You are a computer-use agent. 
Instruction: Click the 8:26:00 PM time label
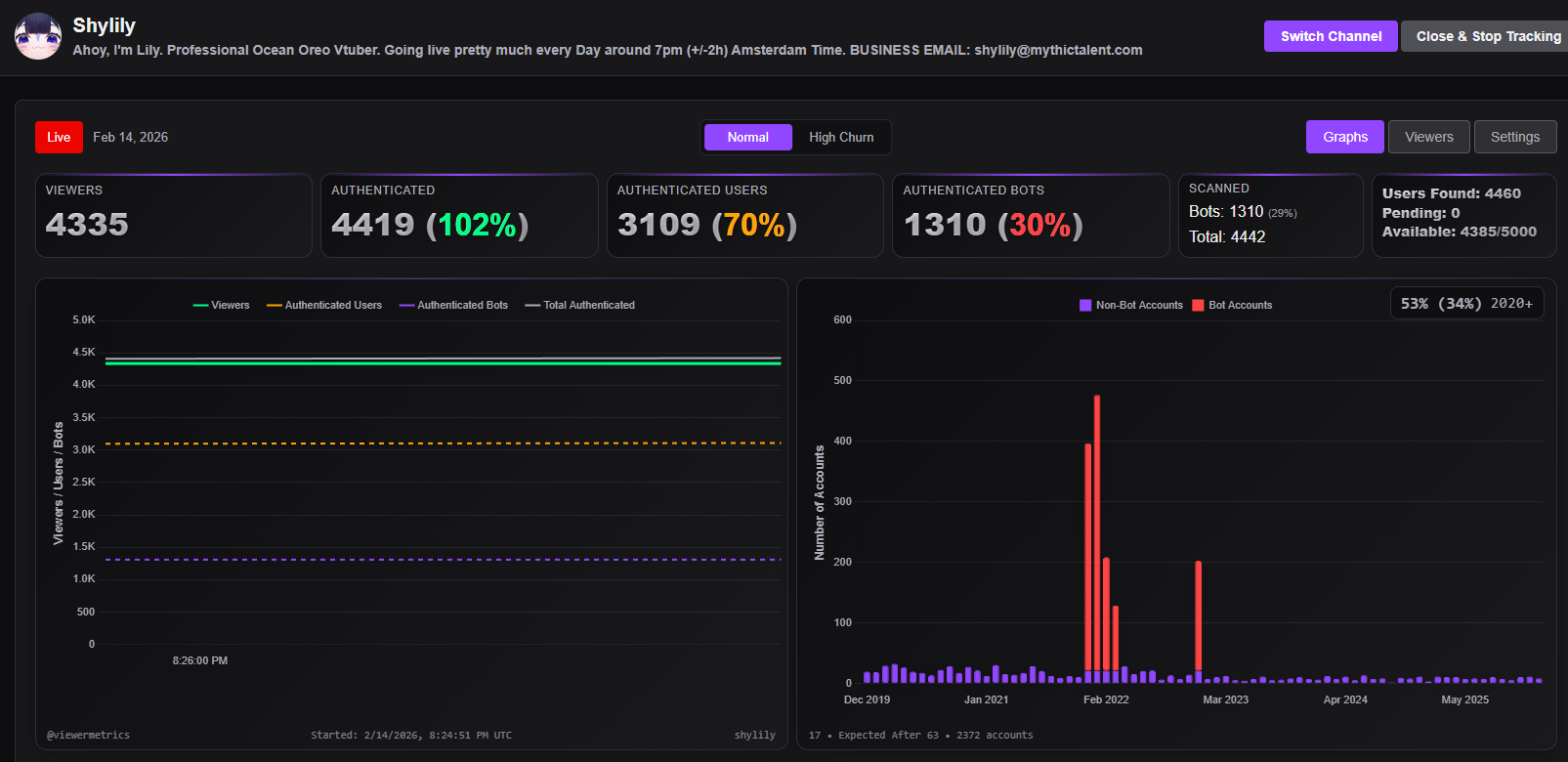(x=200, y=660)
